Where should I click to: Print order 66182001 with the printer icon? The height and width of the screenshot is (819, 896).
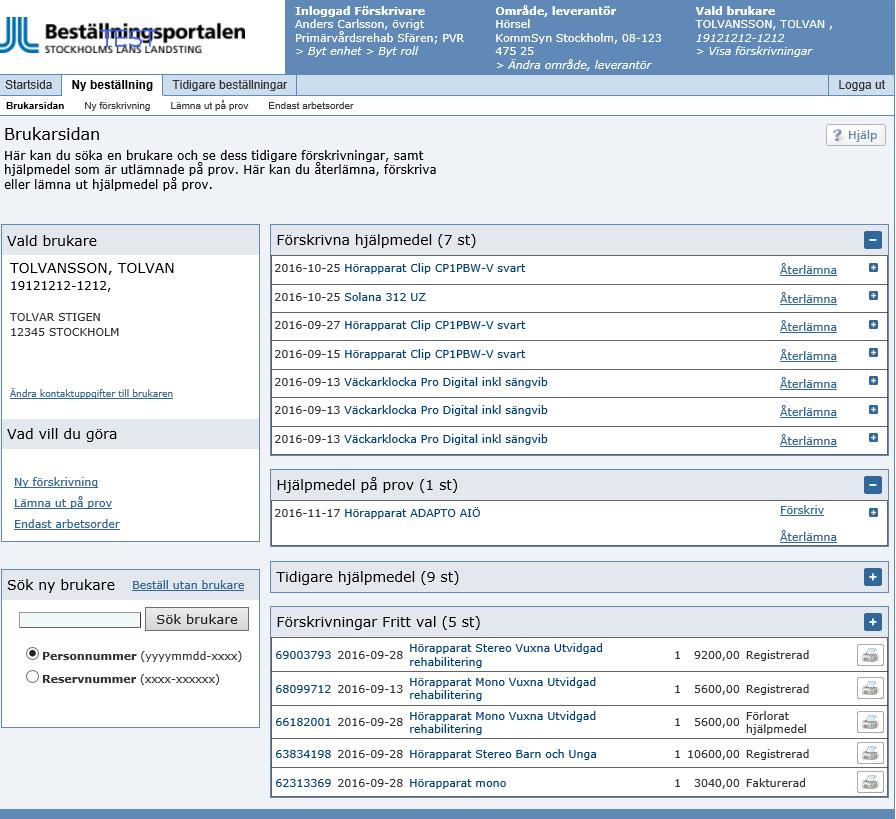[x=870, y=722]
